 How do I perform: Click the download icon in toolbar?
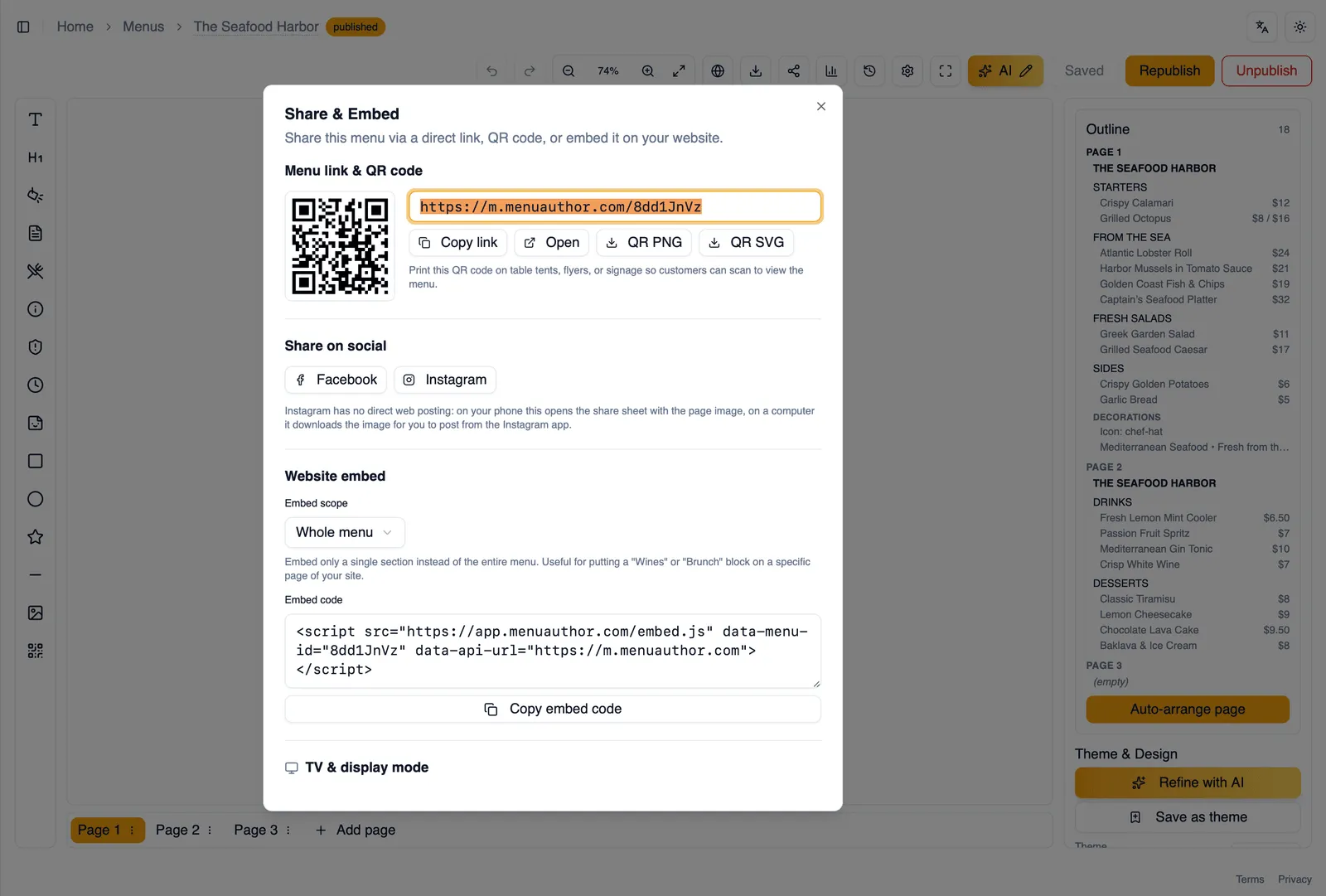click(x=755, y=71)
